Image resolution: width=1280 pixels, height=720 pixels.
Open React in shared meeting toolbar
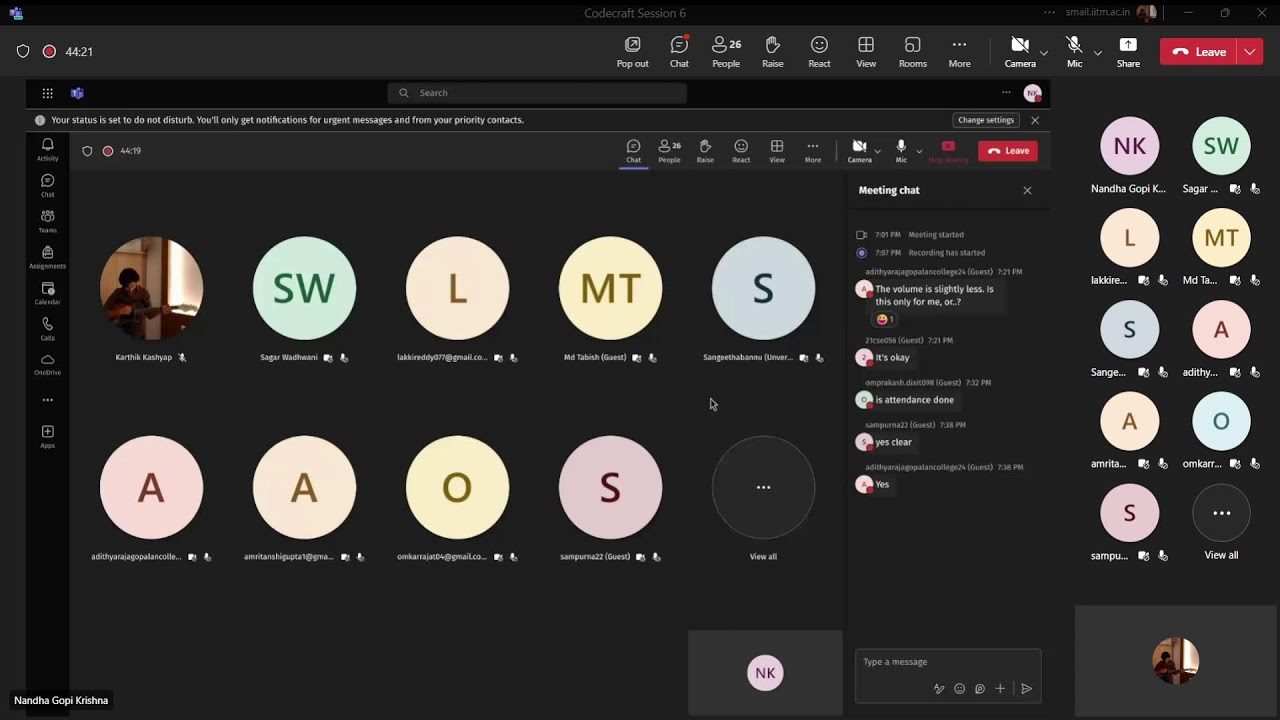pyautogui.click(x=741, y=151)
